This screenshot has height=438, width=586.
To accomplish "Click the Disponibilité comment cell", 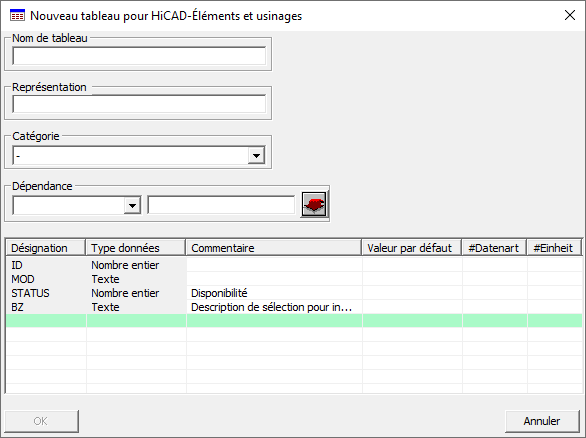I will 274,293.
